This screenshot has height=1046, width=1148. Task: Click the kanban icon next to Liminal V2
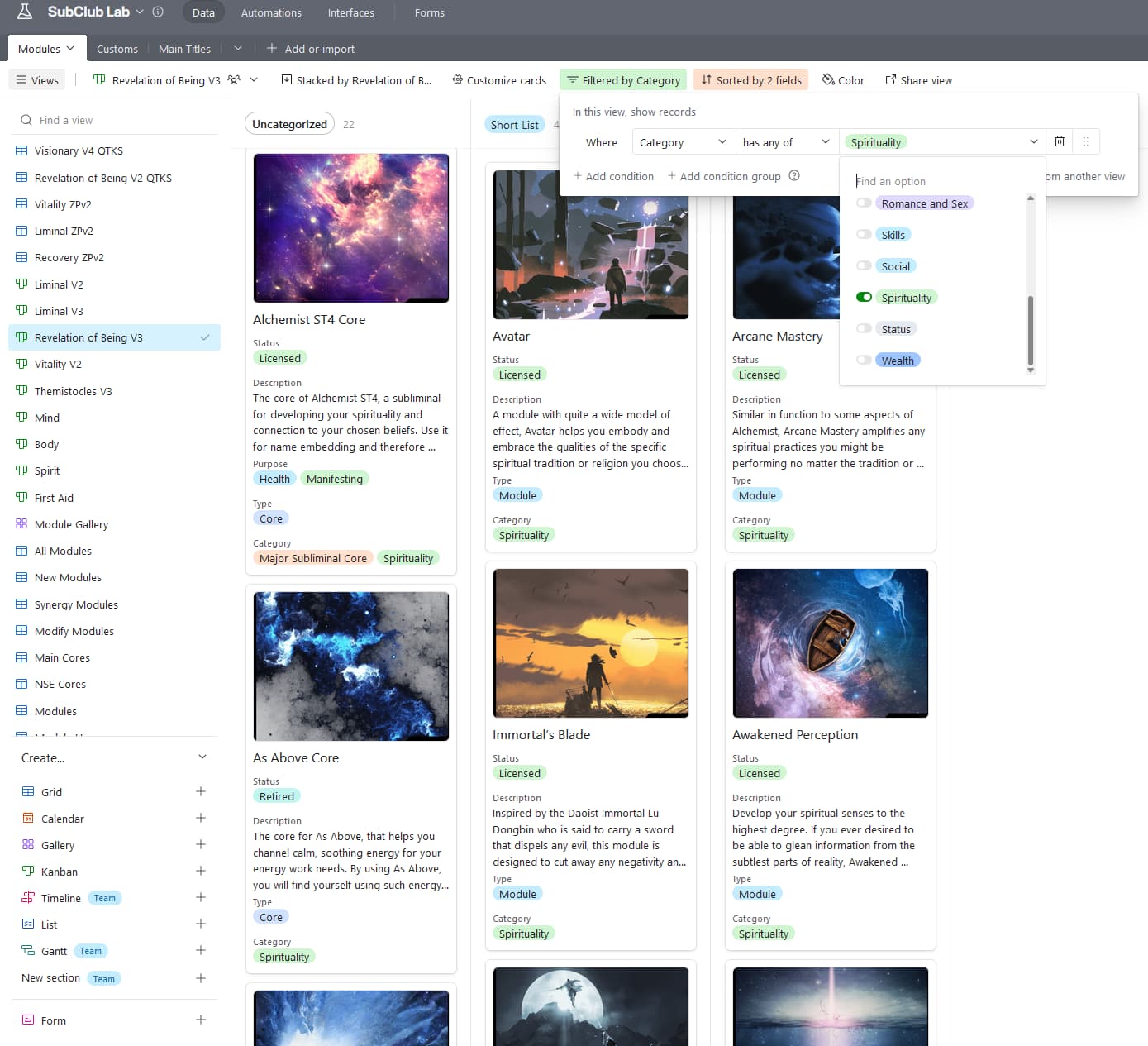(x=21, y=284)
